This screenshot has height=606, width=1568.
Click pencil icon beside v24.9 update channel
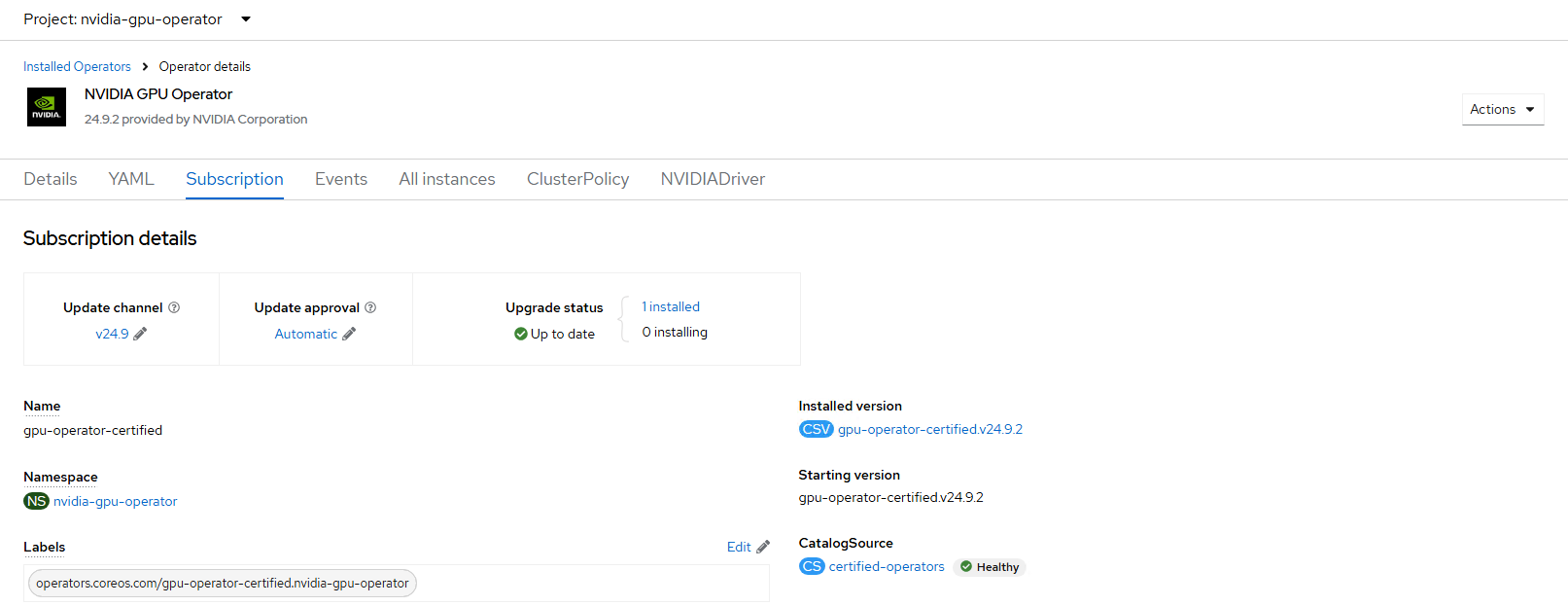[x=140, y=334]
